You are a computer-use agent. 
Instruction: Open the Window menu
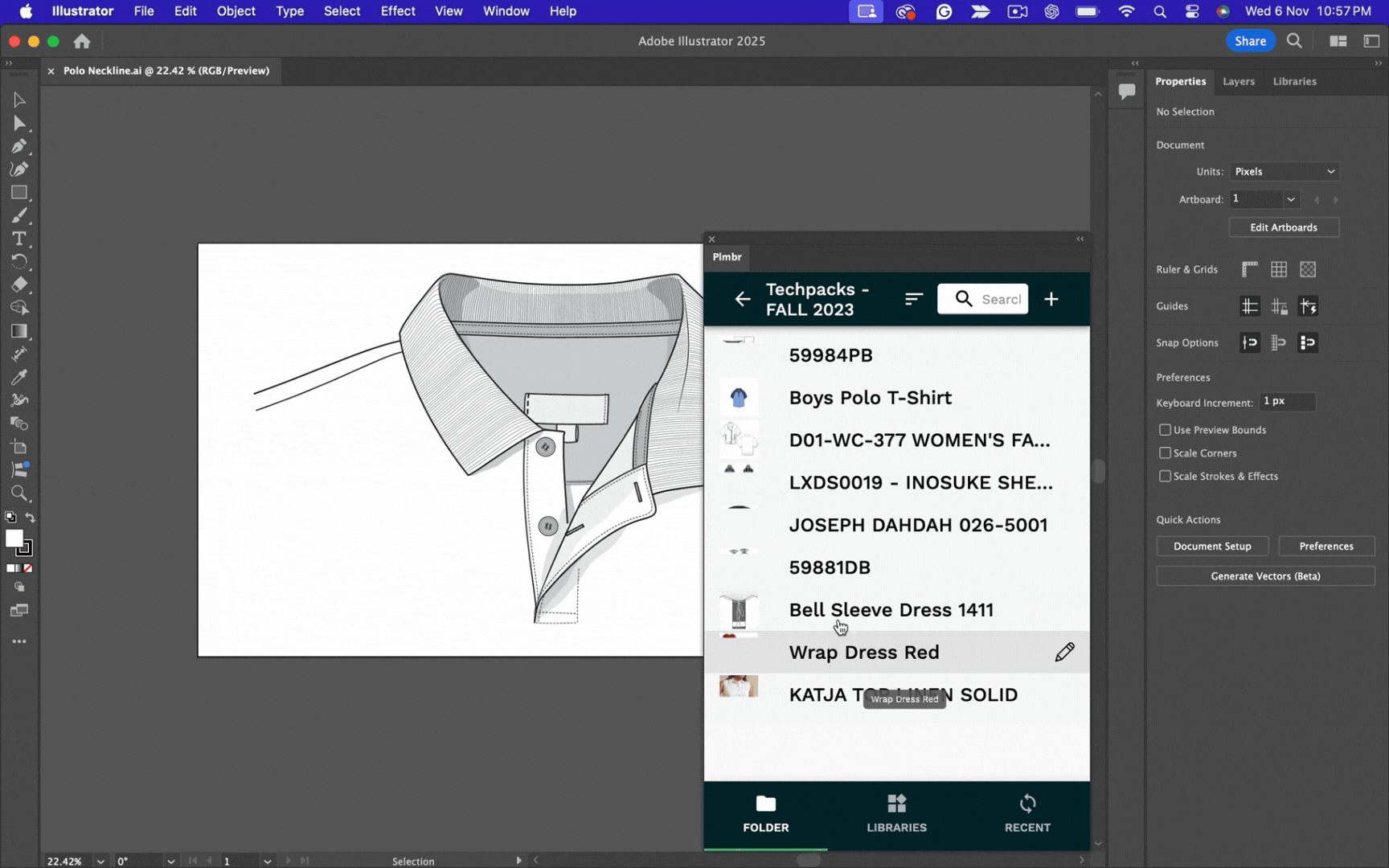(506, 11)
